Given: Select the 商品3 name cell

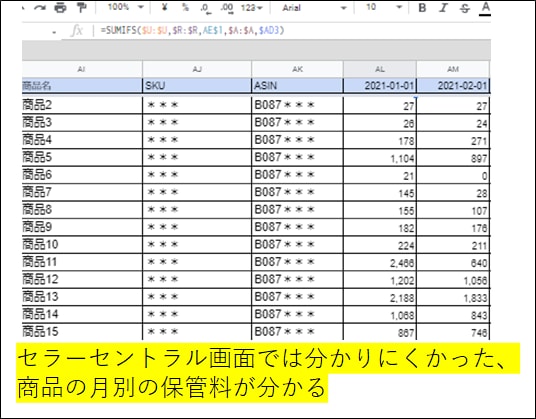Looking at the screenshot, I should click(82, 122).
